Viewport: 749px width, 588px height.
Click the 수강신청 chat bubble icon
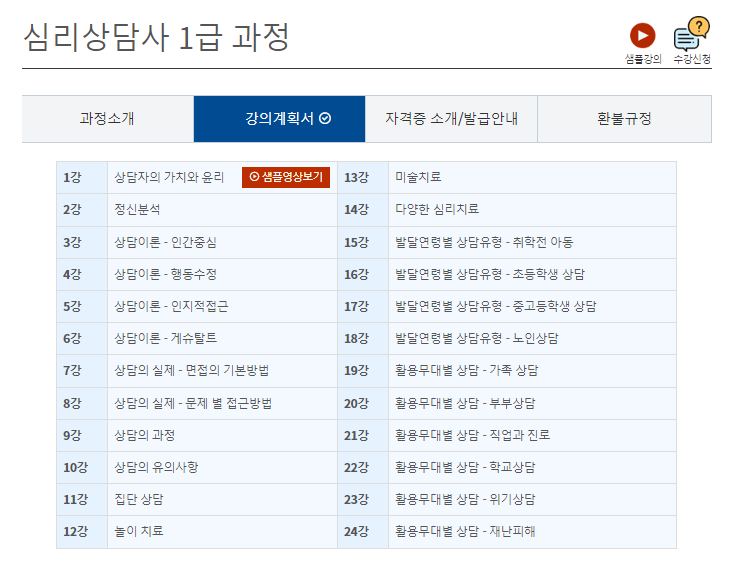[x=690, y=36]
